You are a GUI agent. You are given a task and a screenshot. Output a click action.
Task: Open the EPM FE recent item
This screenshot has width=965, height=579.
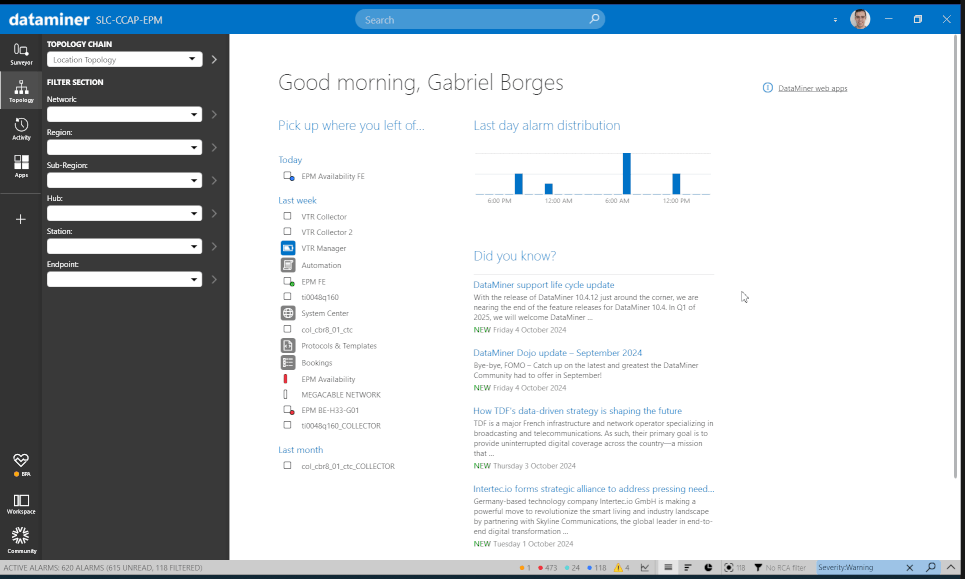pos(313,281)
